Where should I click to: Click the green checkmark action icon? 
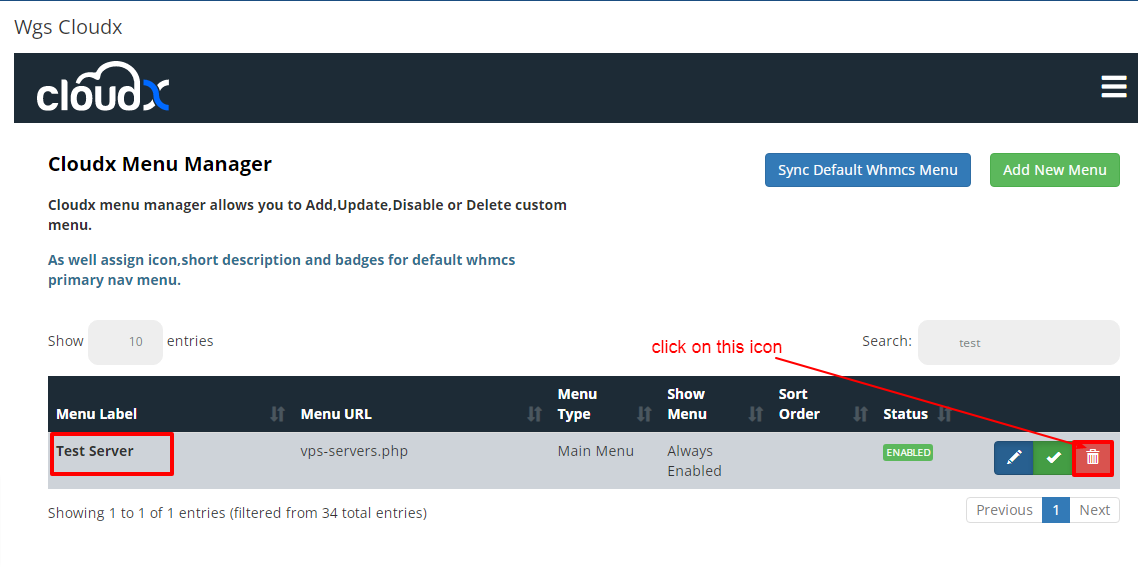(x=1052, y=457)
